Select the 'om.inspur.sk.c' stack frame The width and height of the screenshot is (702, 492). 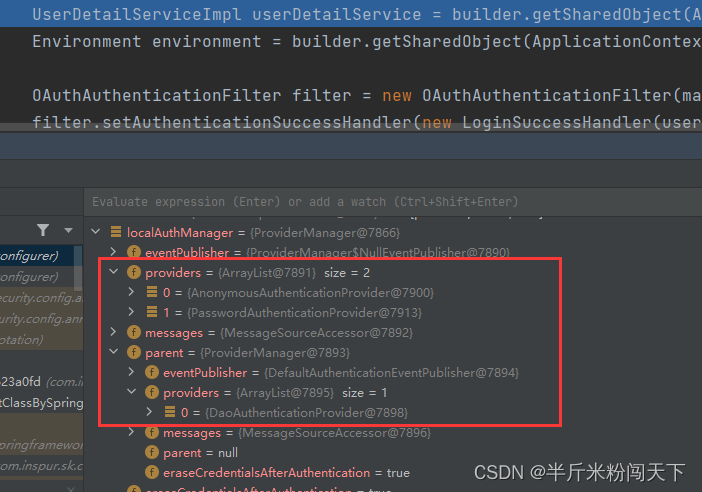pyautogui.click(x=41, y=466)
